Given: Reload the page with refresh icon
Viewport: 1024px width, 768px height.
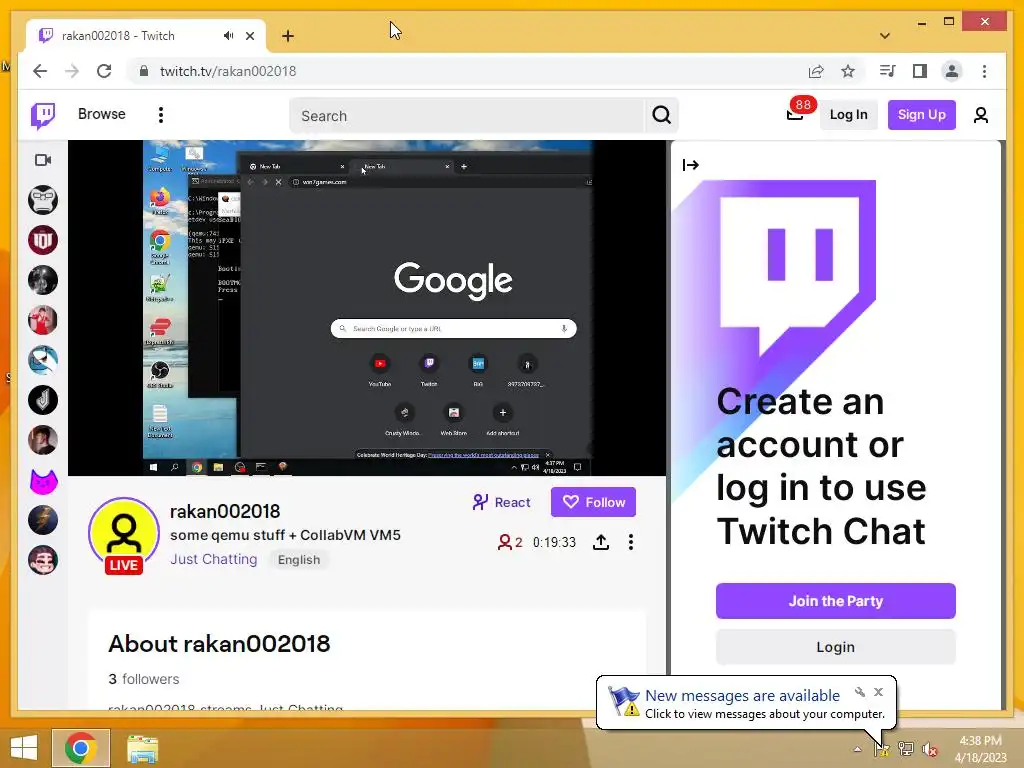Looking at the screenshot, I should pyautogui.click(x=104, y=71).
